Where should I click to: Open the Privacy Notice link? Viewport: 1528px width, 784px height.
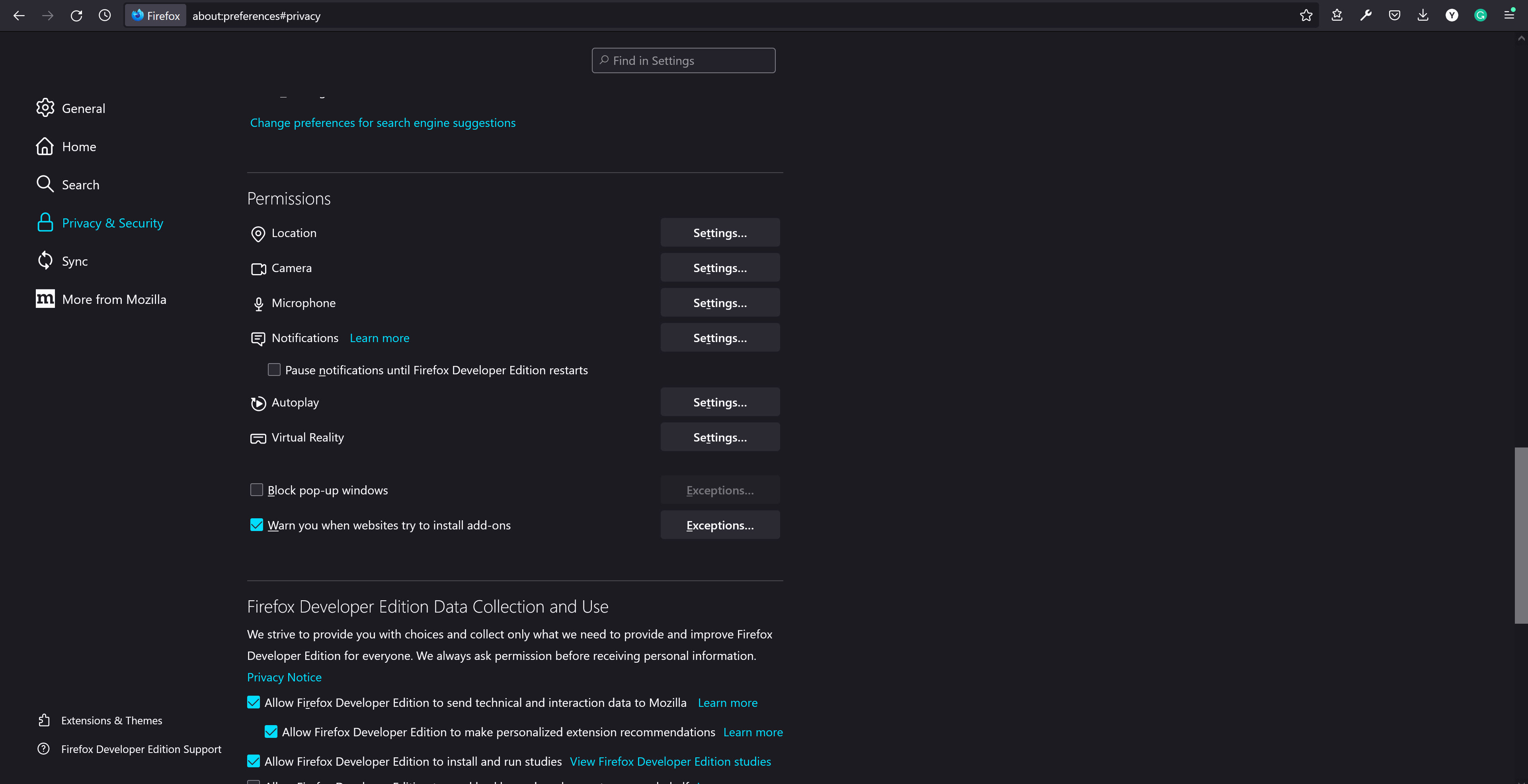click(x=284, y=677)
